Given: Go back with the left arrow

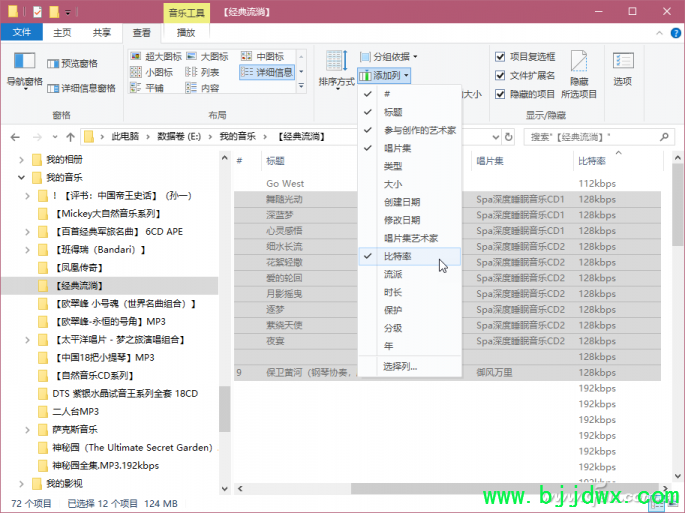Looking at the screenshot, I should (x=15, y=137).
